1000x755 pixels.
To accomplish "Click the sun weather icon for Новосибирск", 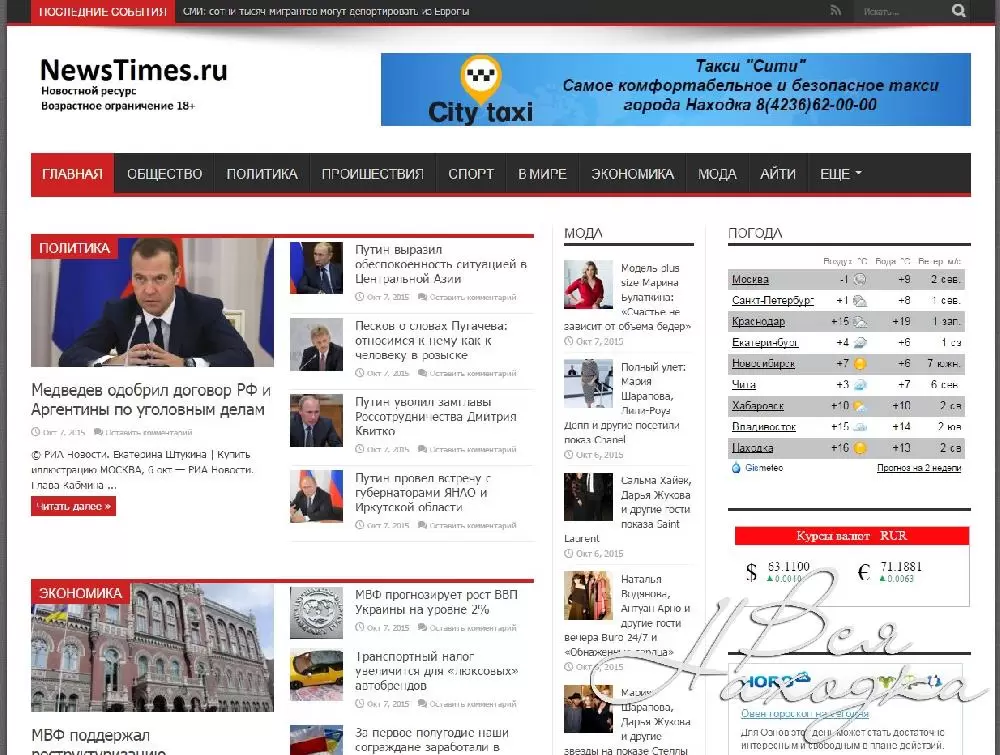I will tap(859, 363).
